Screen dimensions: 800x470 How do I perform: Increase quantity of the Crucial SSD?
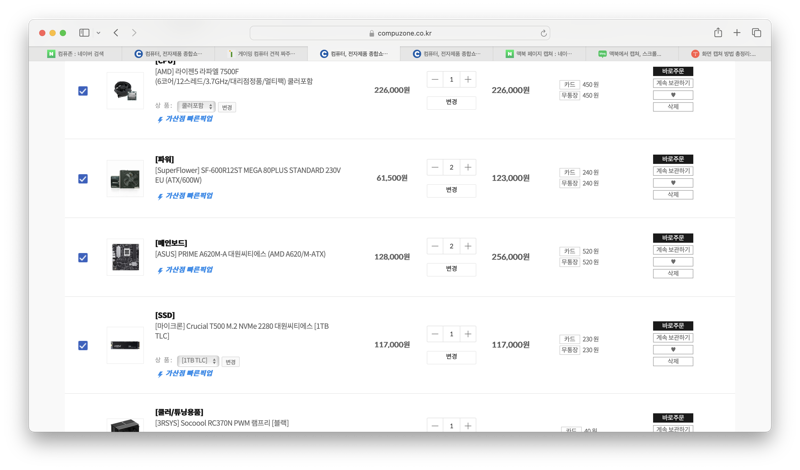coord(468,334)
